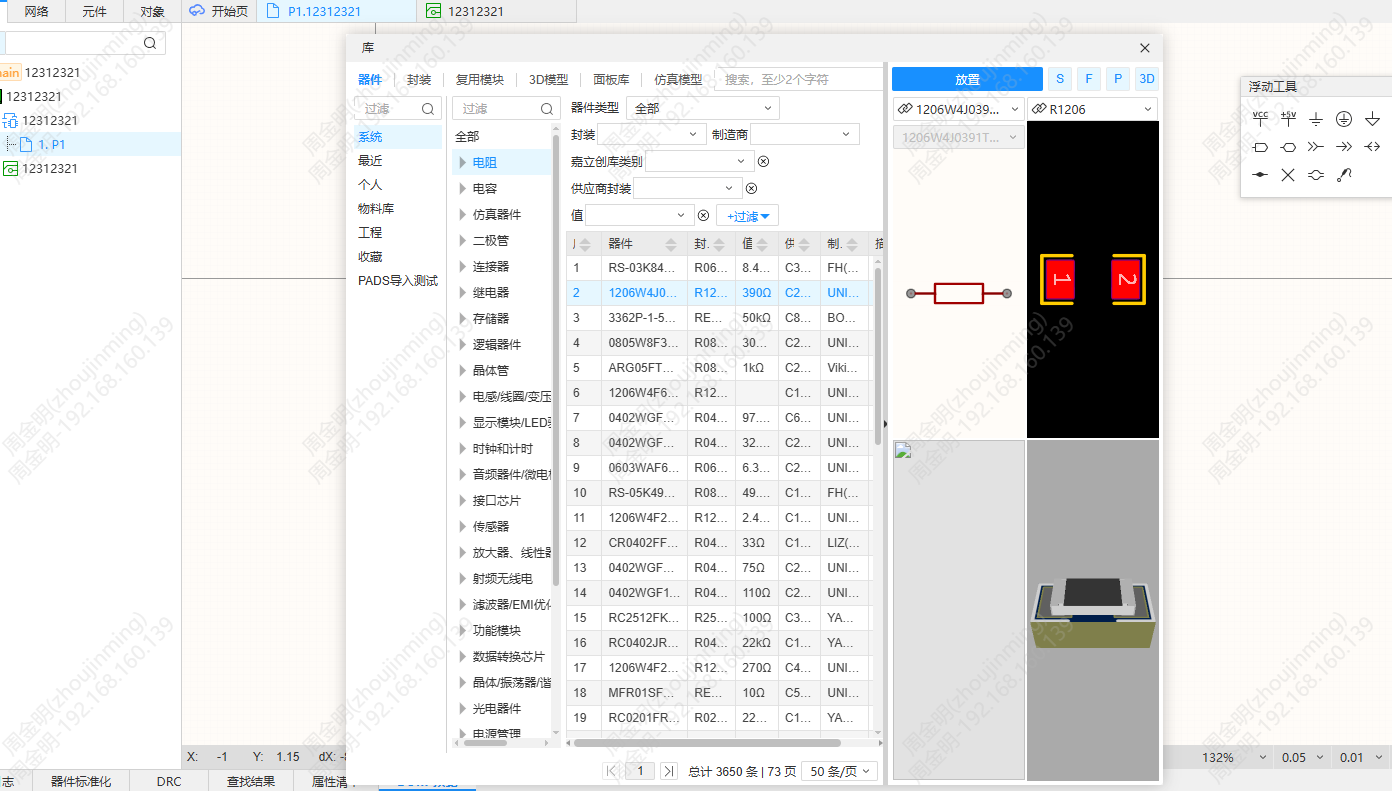The height and width of the screenshot is (791, 1392).
Task: Open the 3D模型 library tab
Action: tap(548, 80)
